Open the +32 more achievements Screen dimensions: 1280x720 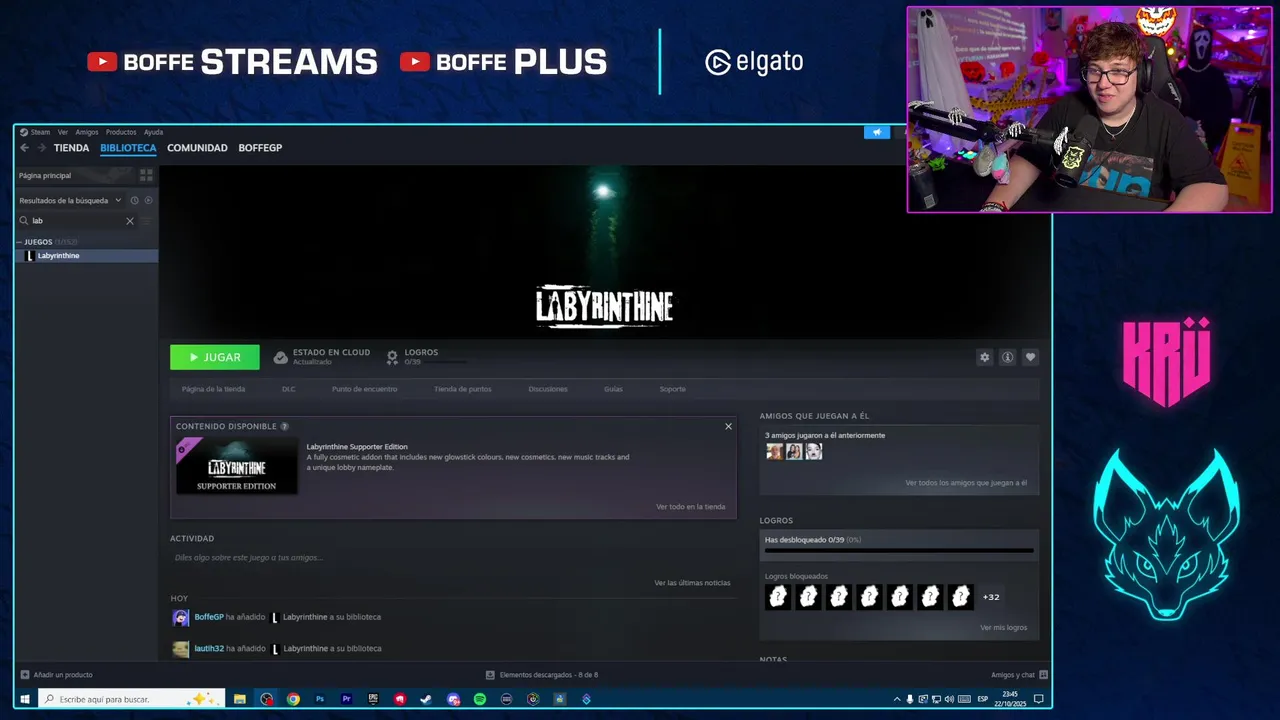(x=991, y=597)
